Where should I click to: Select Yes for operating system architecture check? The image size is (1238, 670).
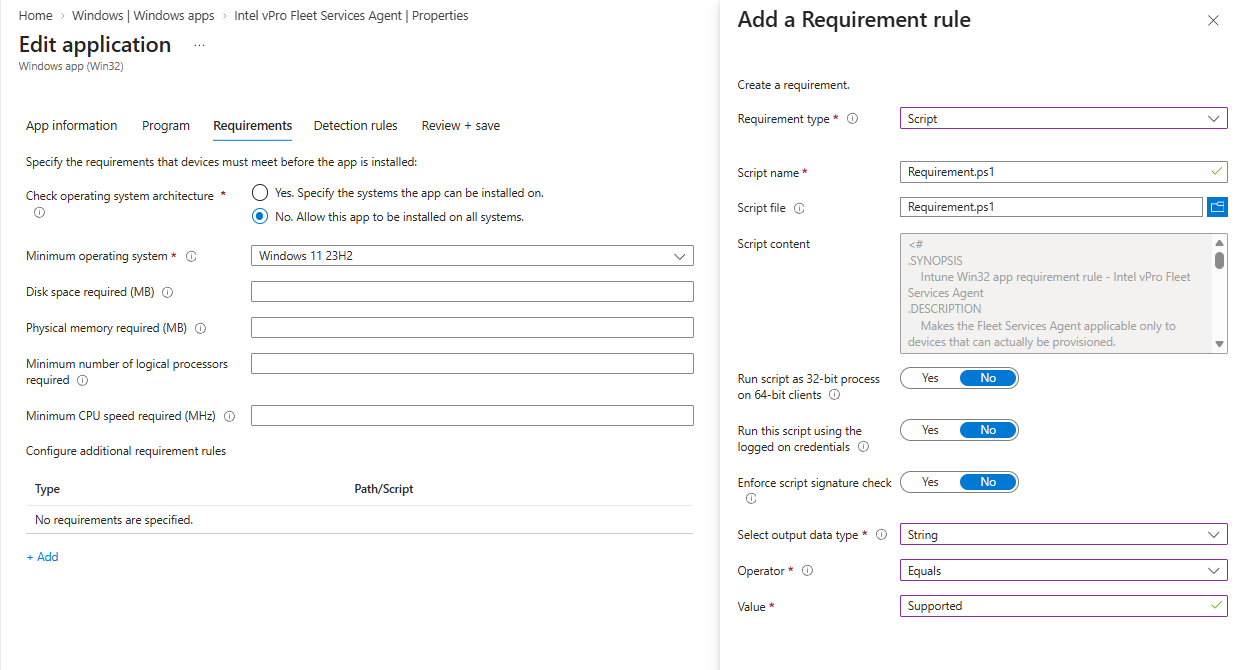(260, 192)
